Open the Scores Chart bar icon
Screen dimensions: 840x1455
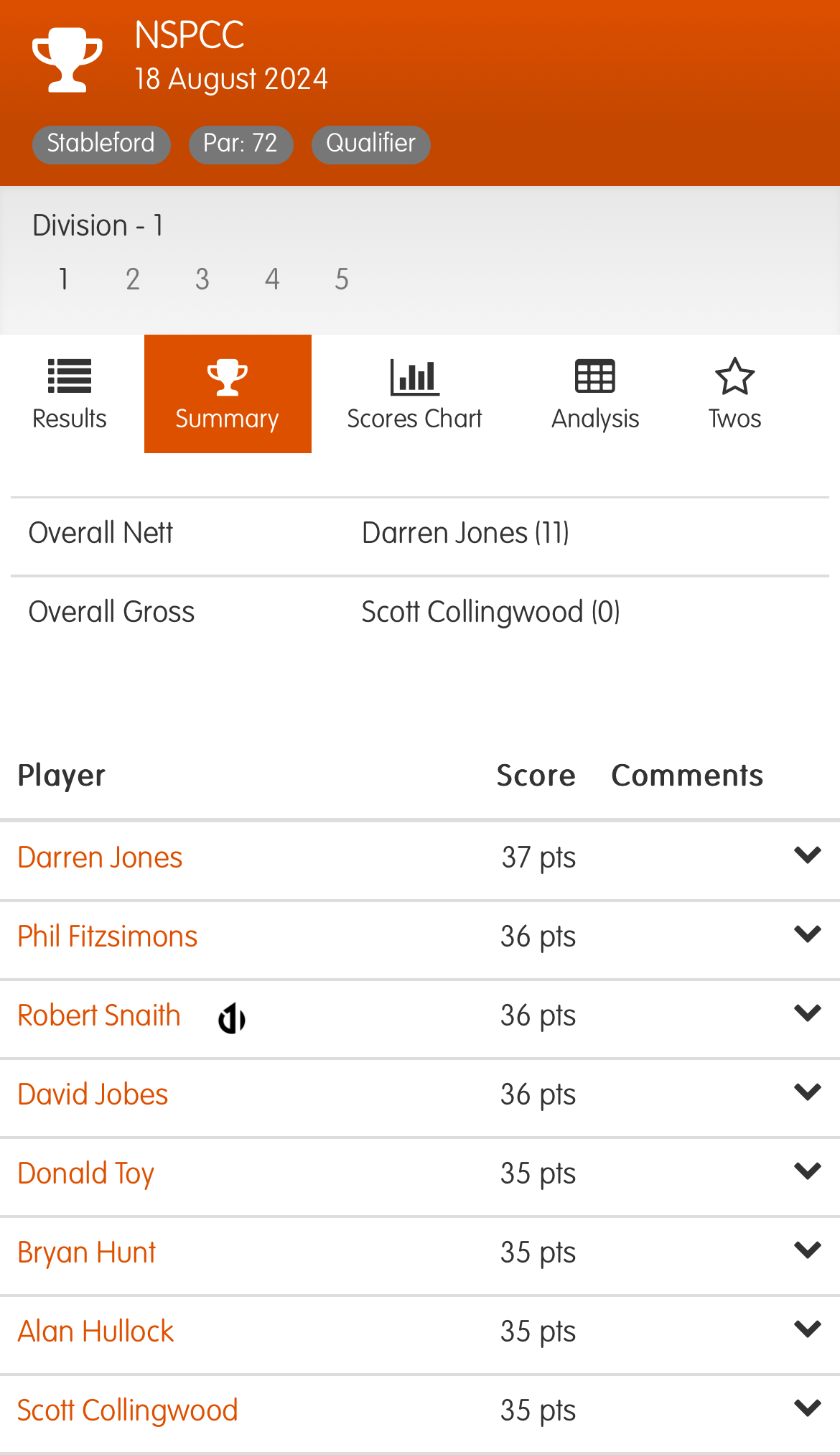click(414, 377)
